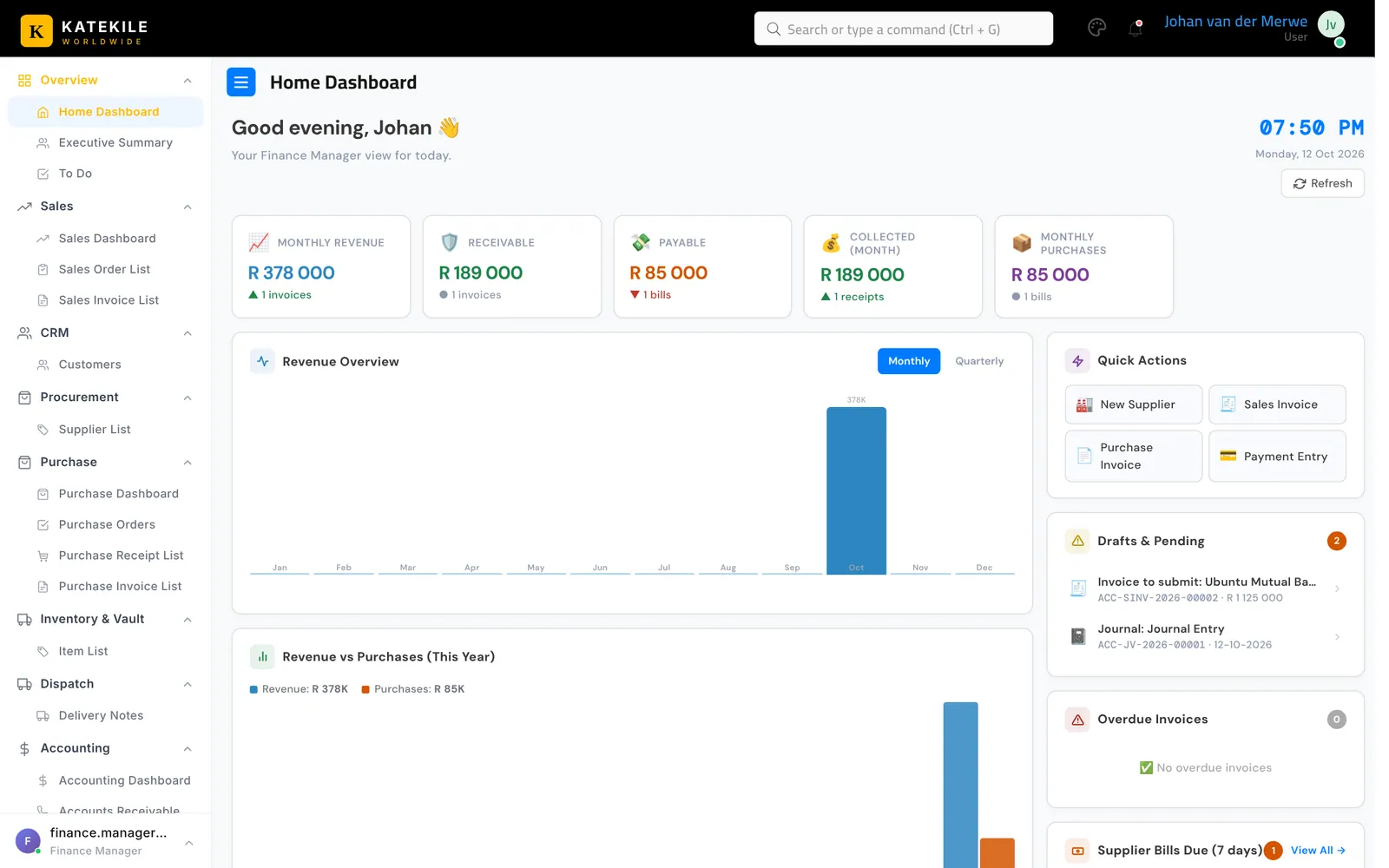
Task: Click the Revenue vs Purchases bar chart icon
Action: point(262,657)
